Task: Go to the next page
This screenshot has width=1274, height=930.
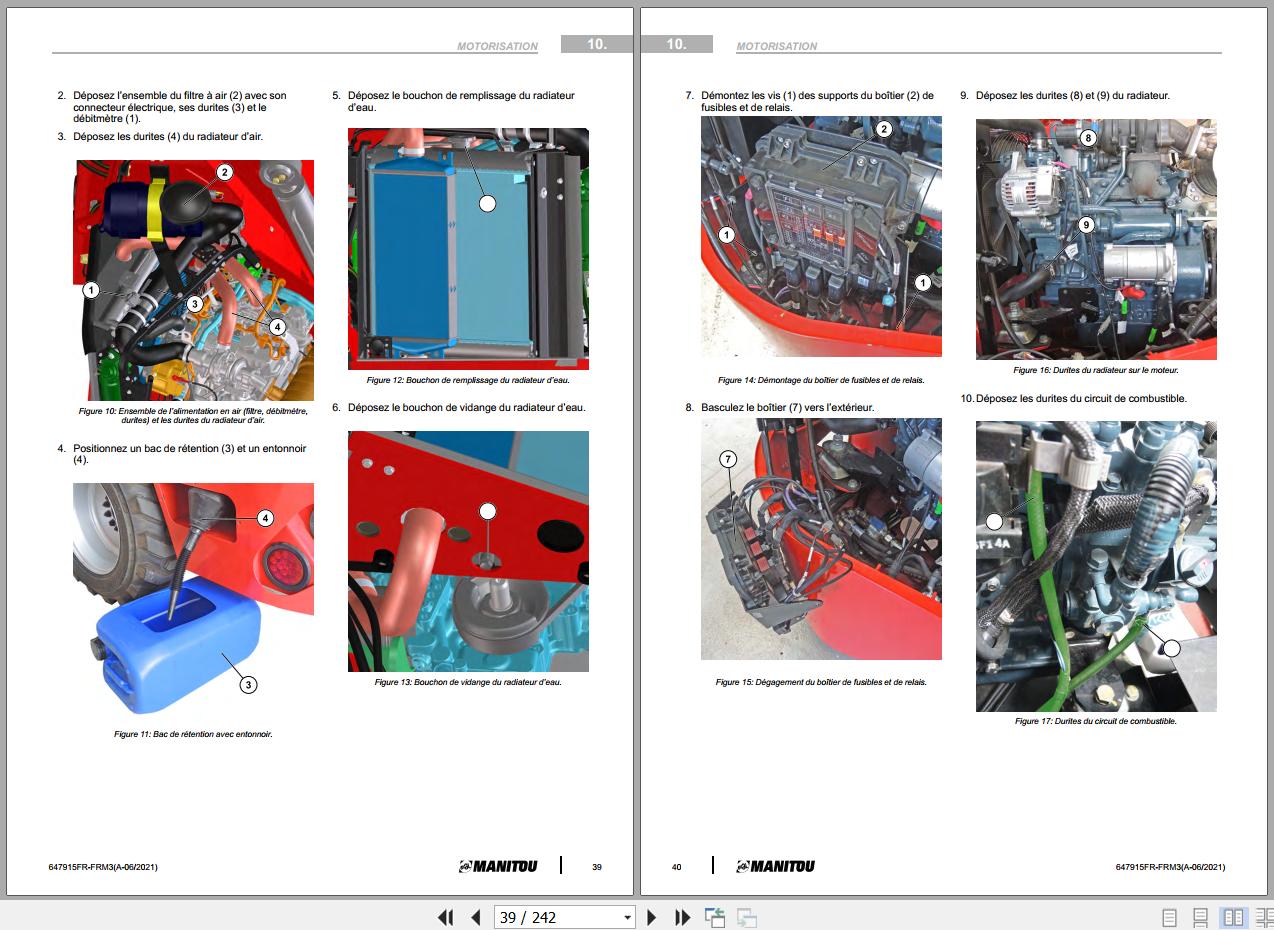Action: 652,917
